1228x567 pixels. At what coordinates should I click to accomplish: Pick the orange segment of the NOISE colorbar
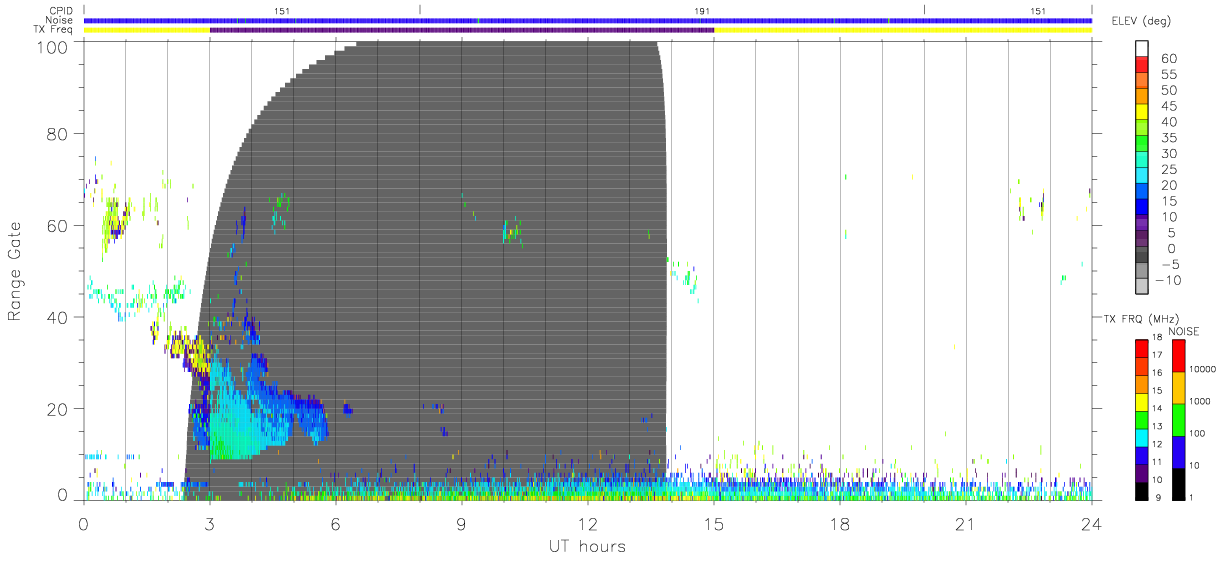[x=1177, y=387]
